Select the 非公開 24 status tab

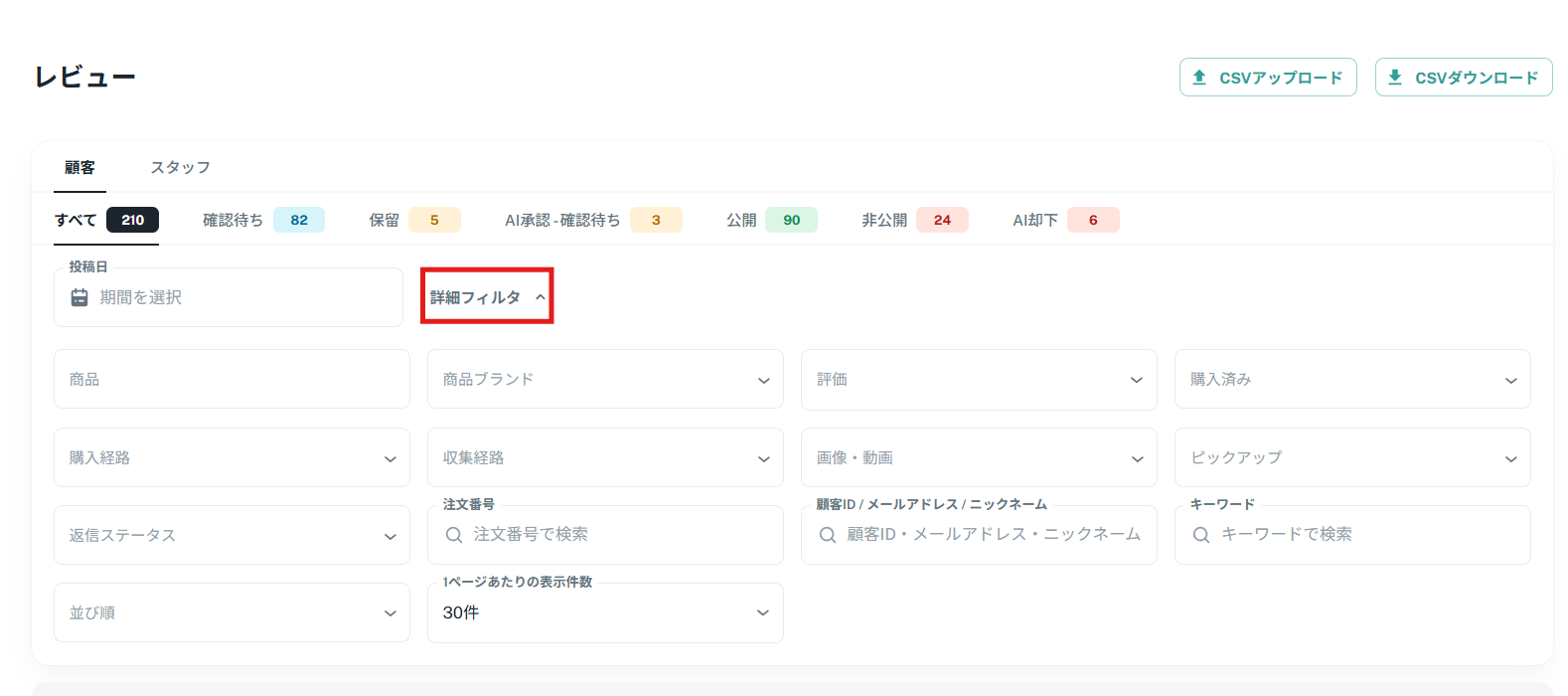[914, 220]
